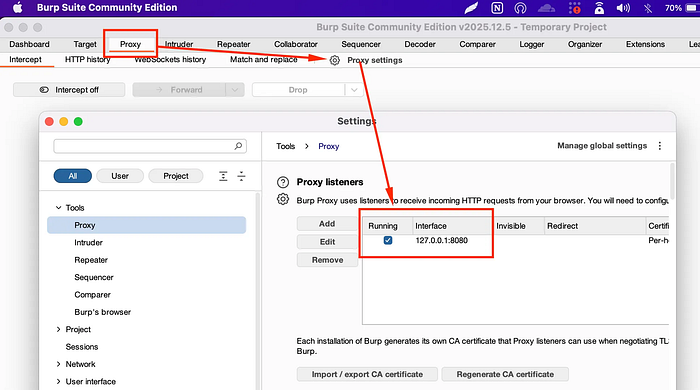
Task: Click the Edit listener button
Action: pos(327,242)
